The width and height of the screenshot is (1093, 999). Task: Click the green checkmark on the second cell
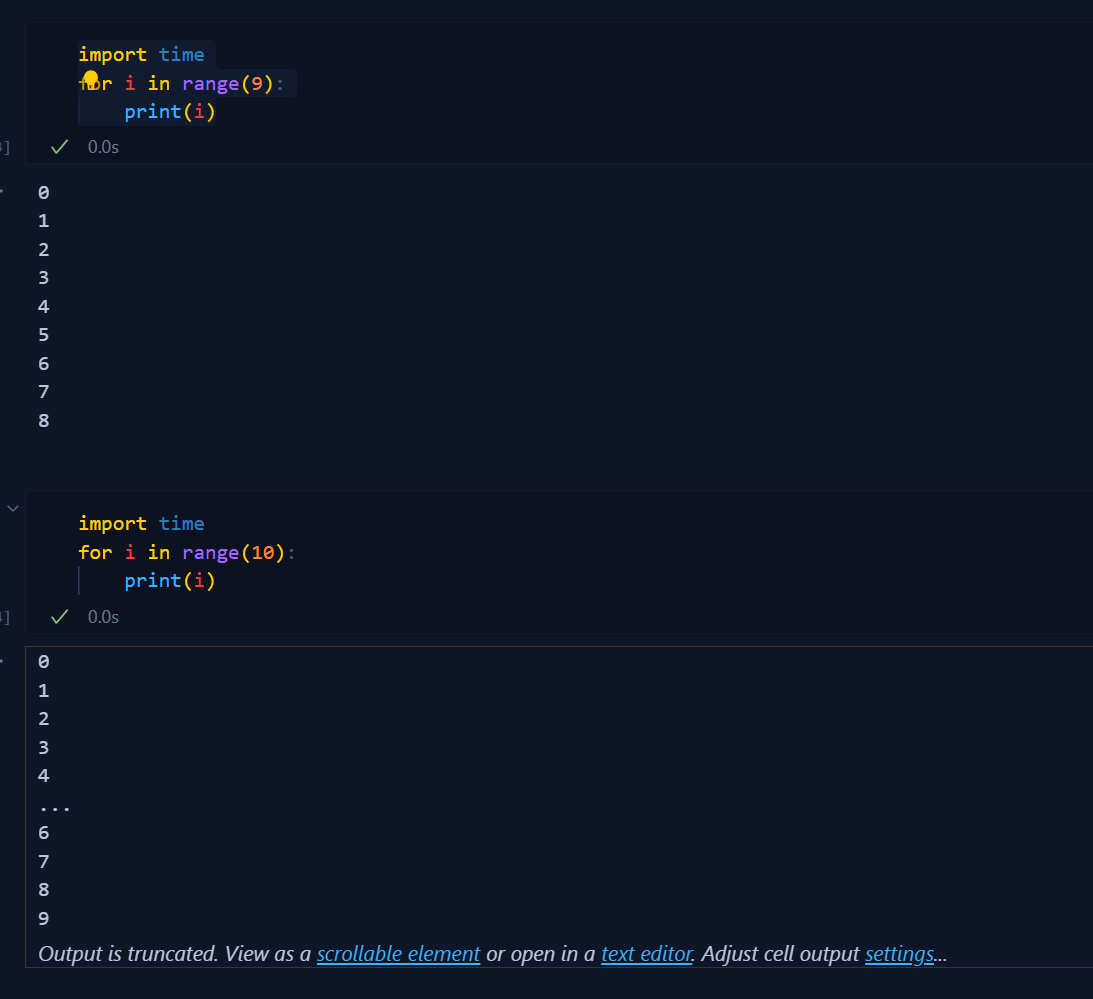coord(58,616)
